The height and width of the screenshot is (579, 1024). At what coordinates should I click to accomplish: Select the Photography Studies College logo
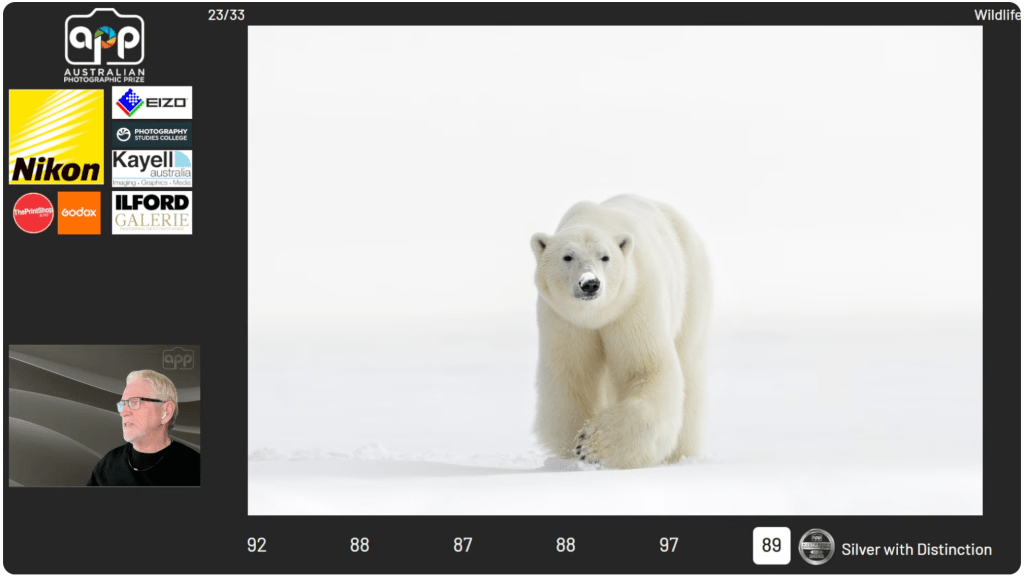point(152,134)
